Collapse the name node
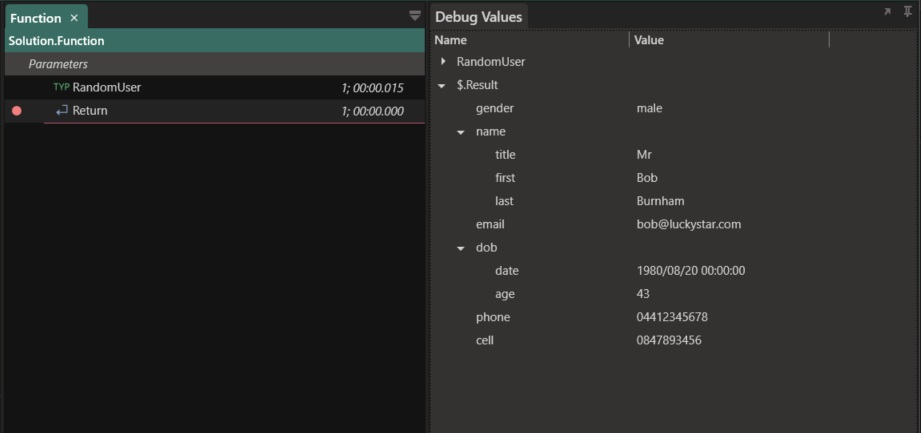The height and width of the screenshot is (433, 921). pyautogui.click(x=461, y=132)
